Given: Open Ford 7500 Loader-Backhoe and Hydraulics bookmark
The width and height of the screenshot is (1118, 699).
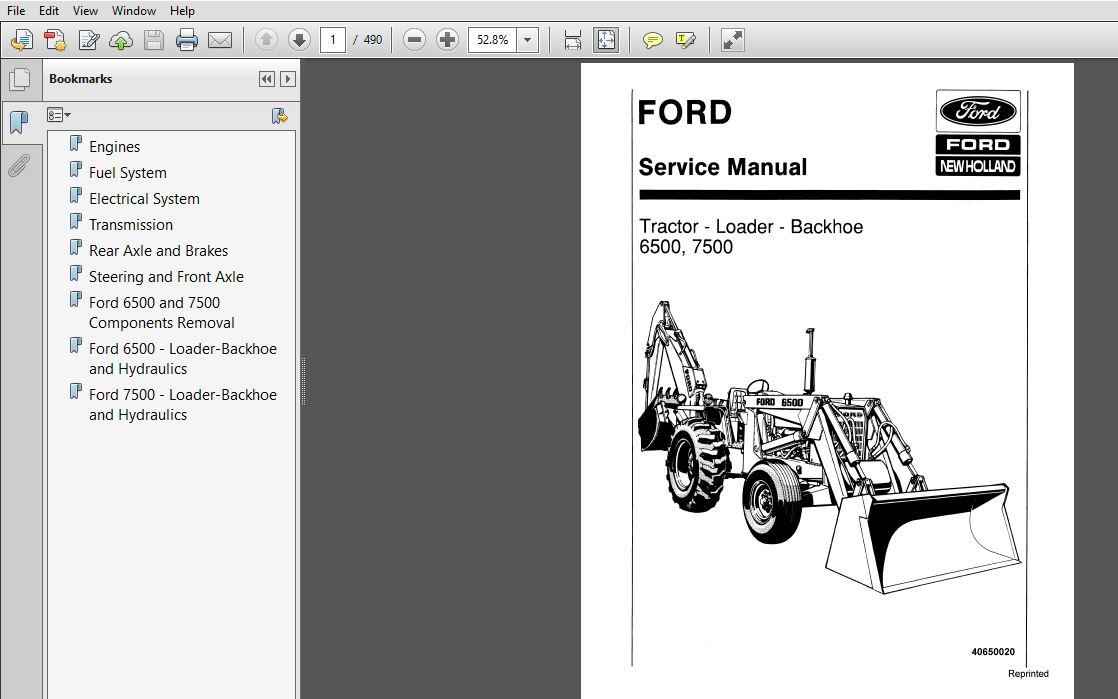Looking at the screenshot, I should 183,404.
